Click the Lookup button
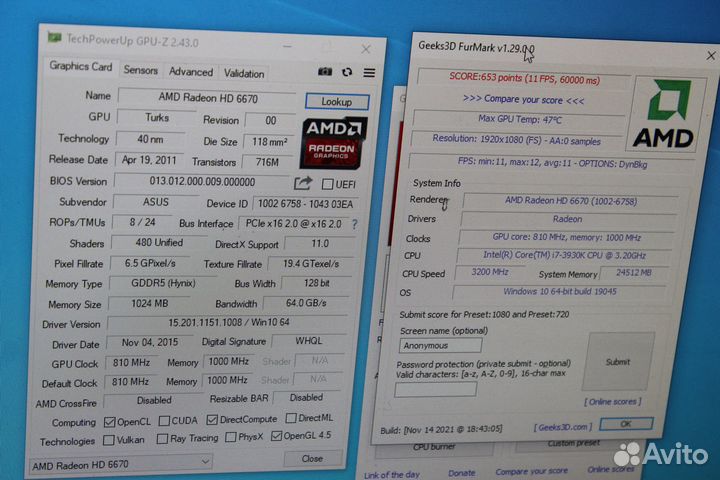The width and height of the screenshot is (720, 480). [x=337, y=102]
